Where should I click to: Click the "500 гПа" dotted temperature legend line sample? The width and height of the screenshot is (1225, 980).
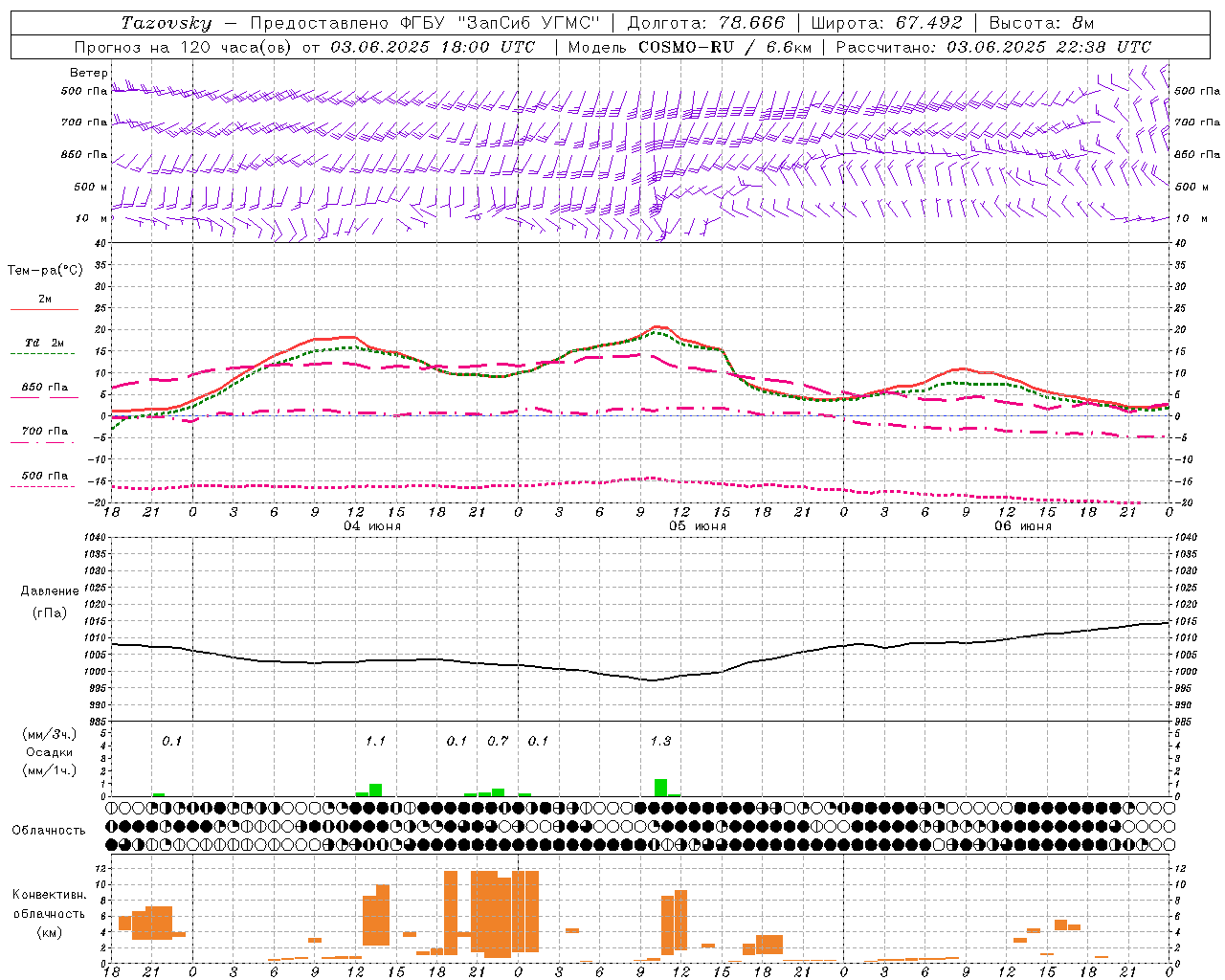click(x=44, y=487)
